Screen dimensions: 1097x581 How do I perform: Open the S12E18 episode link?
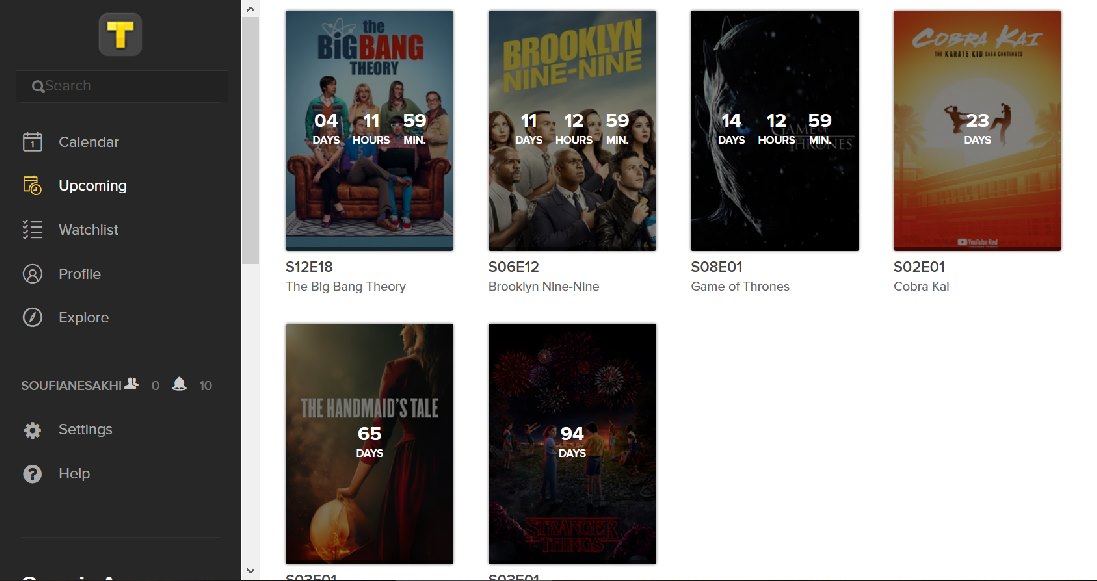point(309,267)
